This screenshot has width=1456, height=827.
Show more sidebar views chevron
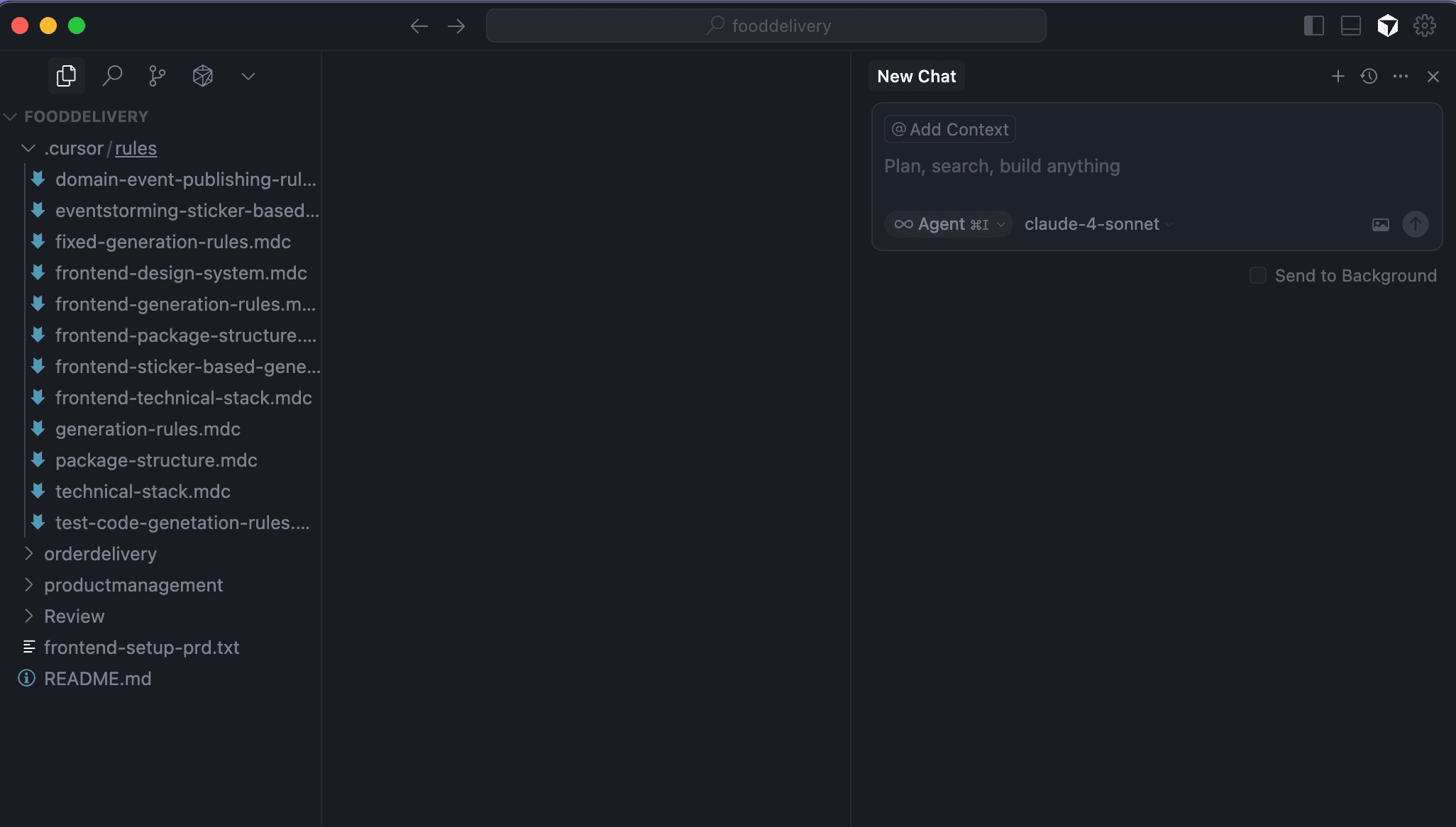tap(248, 76)
